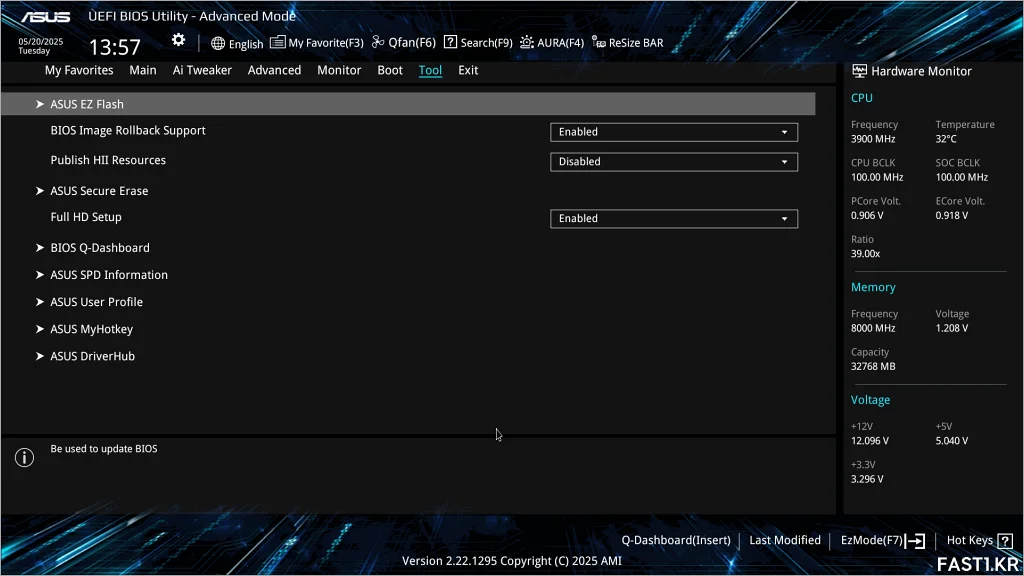Expand ASUS MyHotkey arrow

tap(40, 329)
